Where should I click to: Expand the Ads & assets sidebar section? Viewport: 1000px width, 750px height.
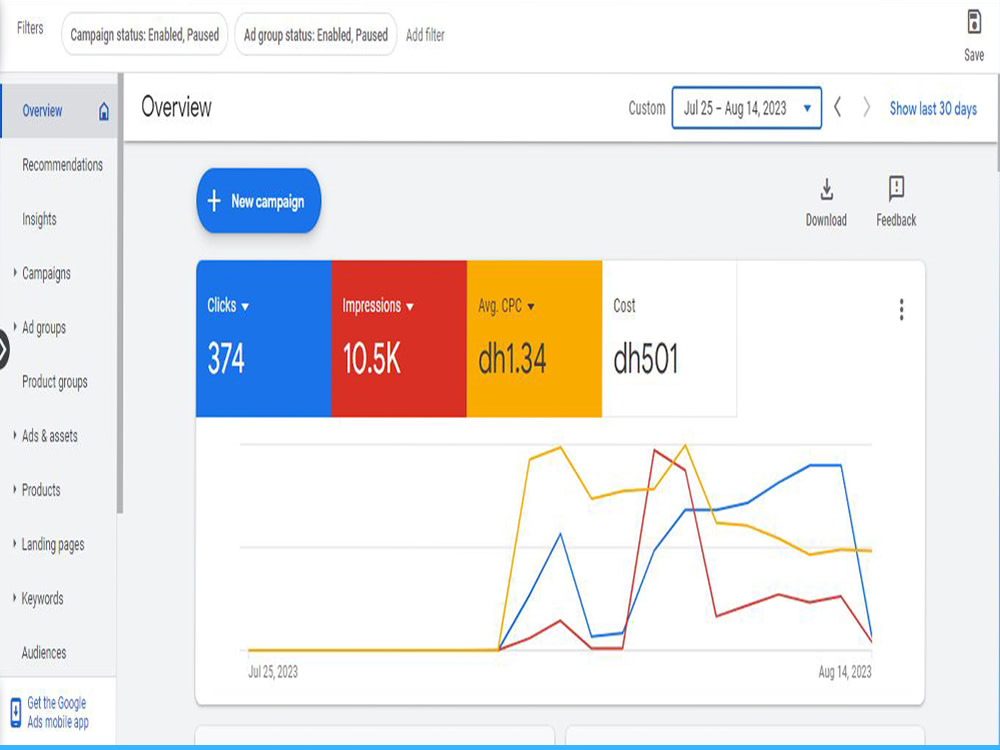(x=15, y=436)
